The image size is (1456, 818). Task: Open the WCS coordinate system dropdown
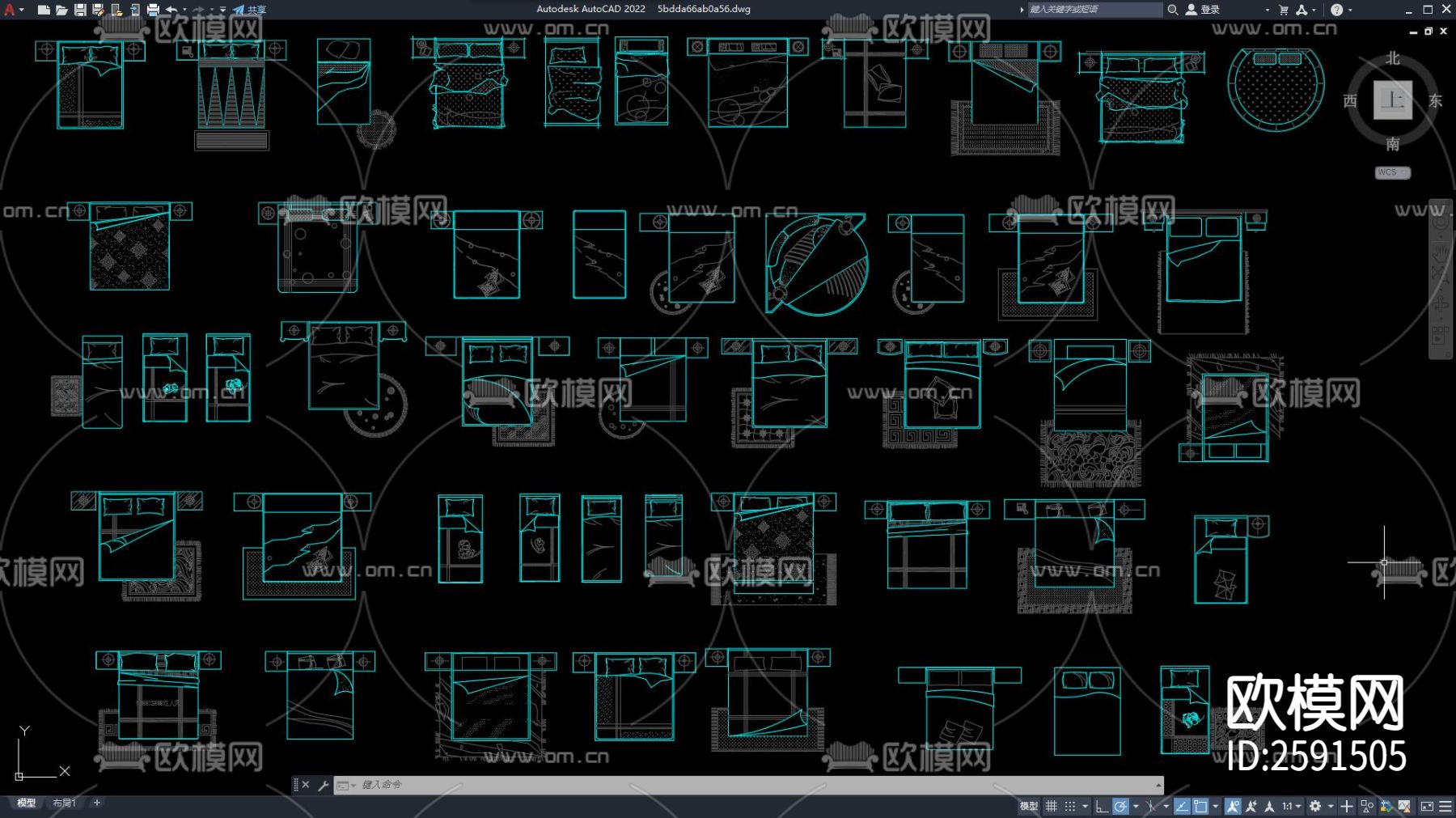[1393, 172]
